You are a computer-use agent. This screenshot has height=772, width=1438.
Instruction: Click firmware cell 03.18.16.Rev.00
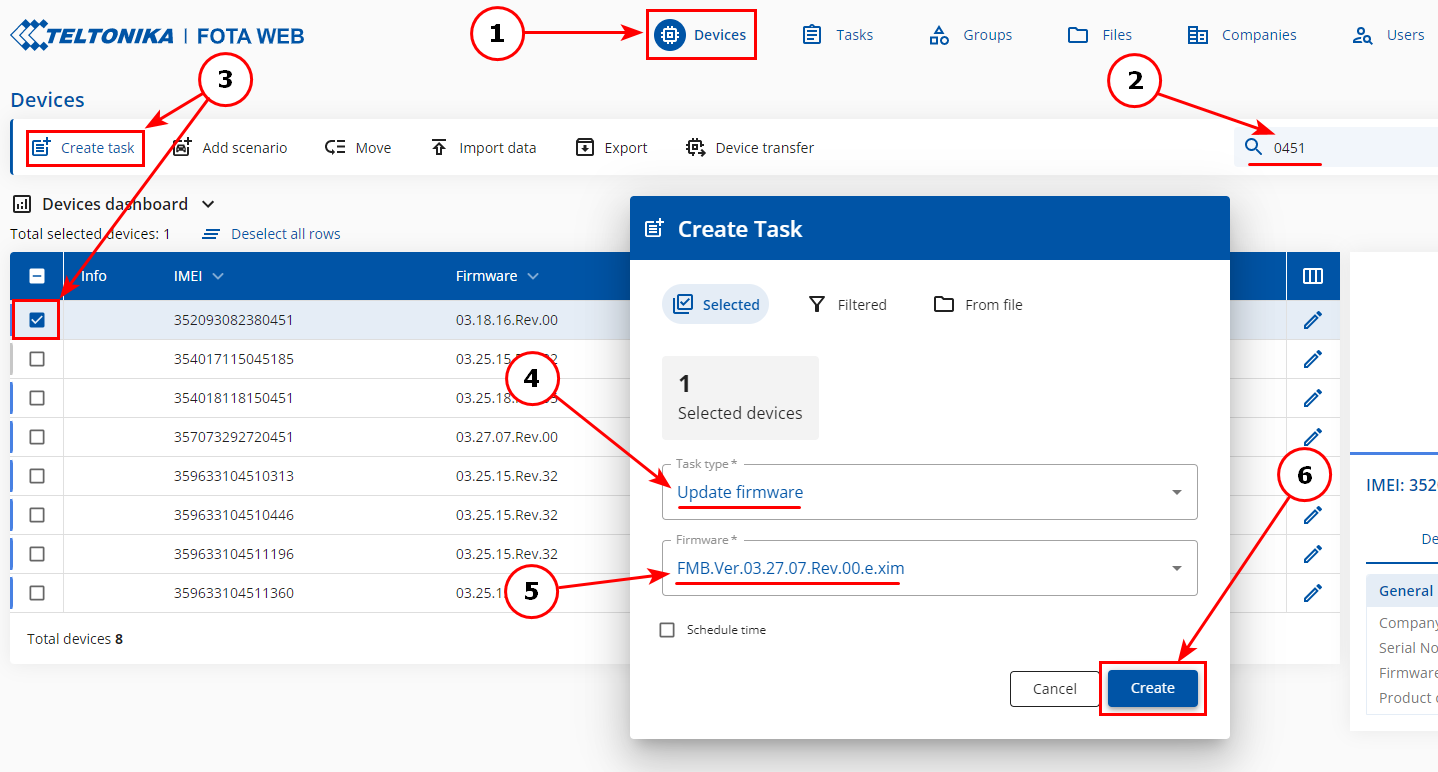(x=507, y=320)
